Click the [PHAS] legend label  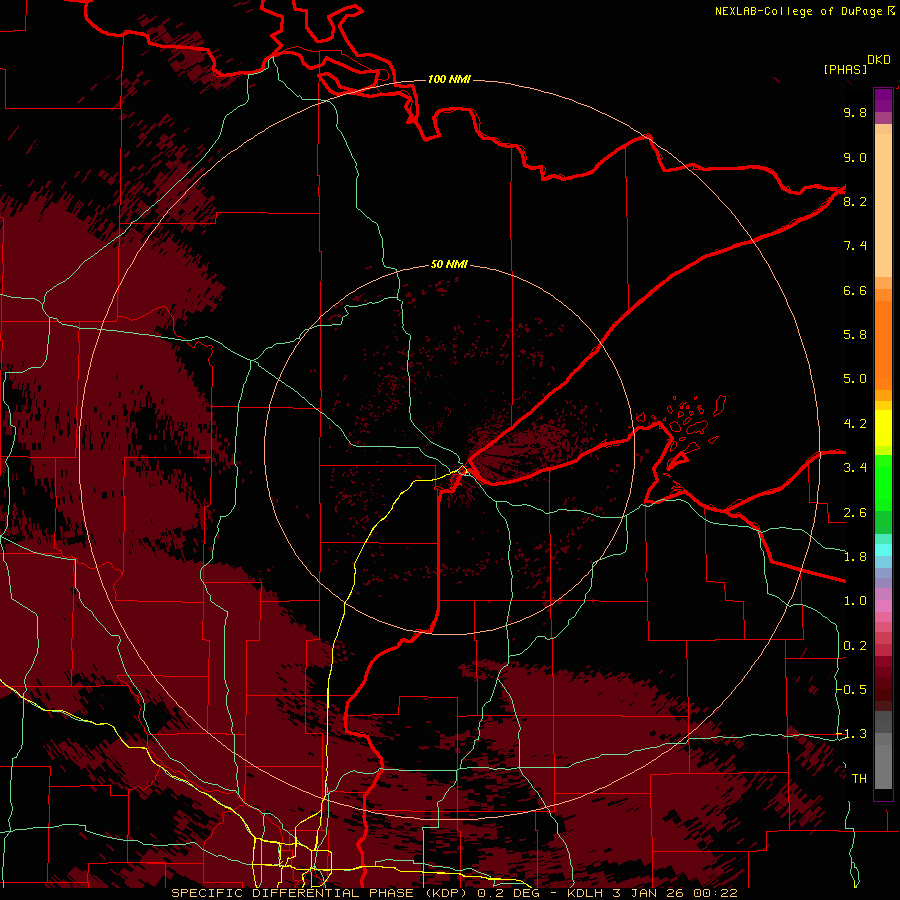(845, 69)
